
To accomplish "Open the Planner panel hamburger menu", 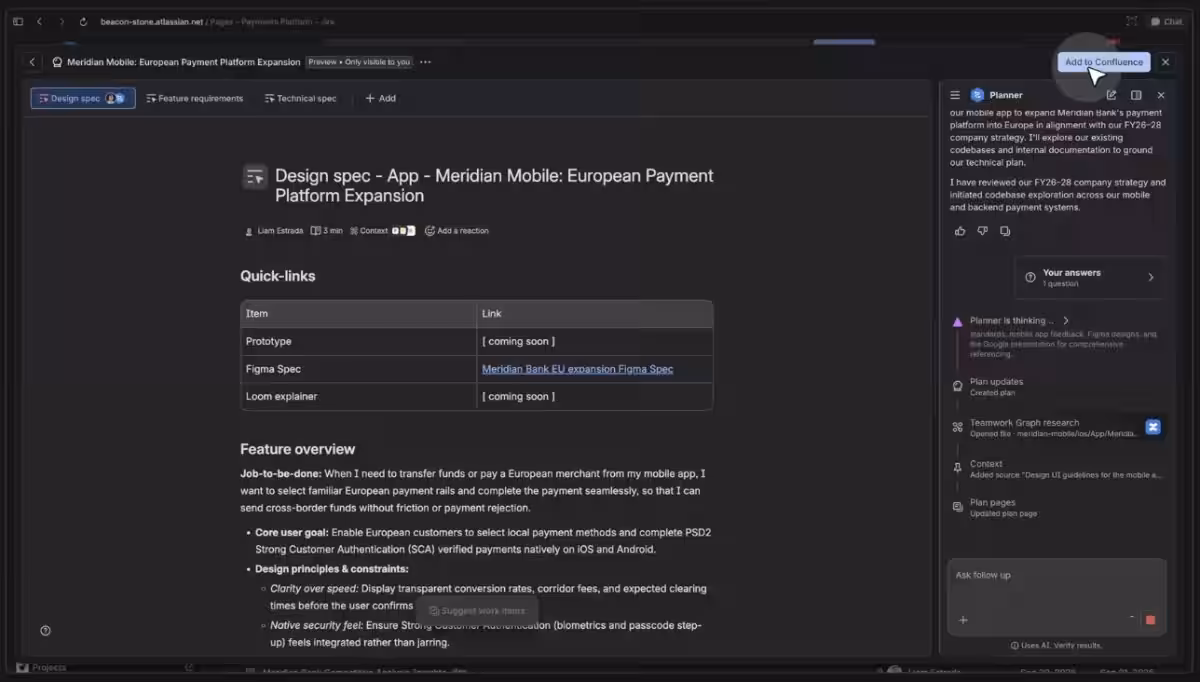I will [x=955, y=95].
